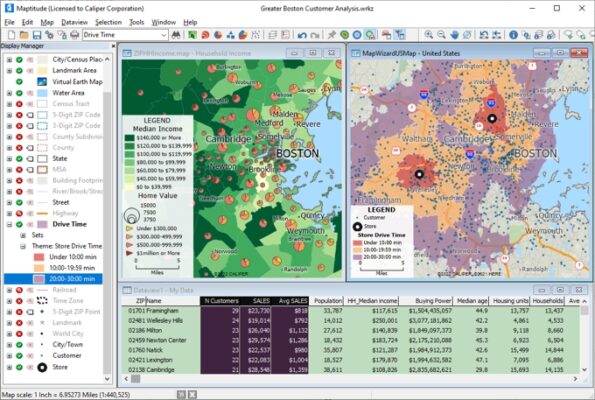
Task: Click the Housing units column header
Action: click(510, 301)
